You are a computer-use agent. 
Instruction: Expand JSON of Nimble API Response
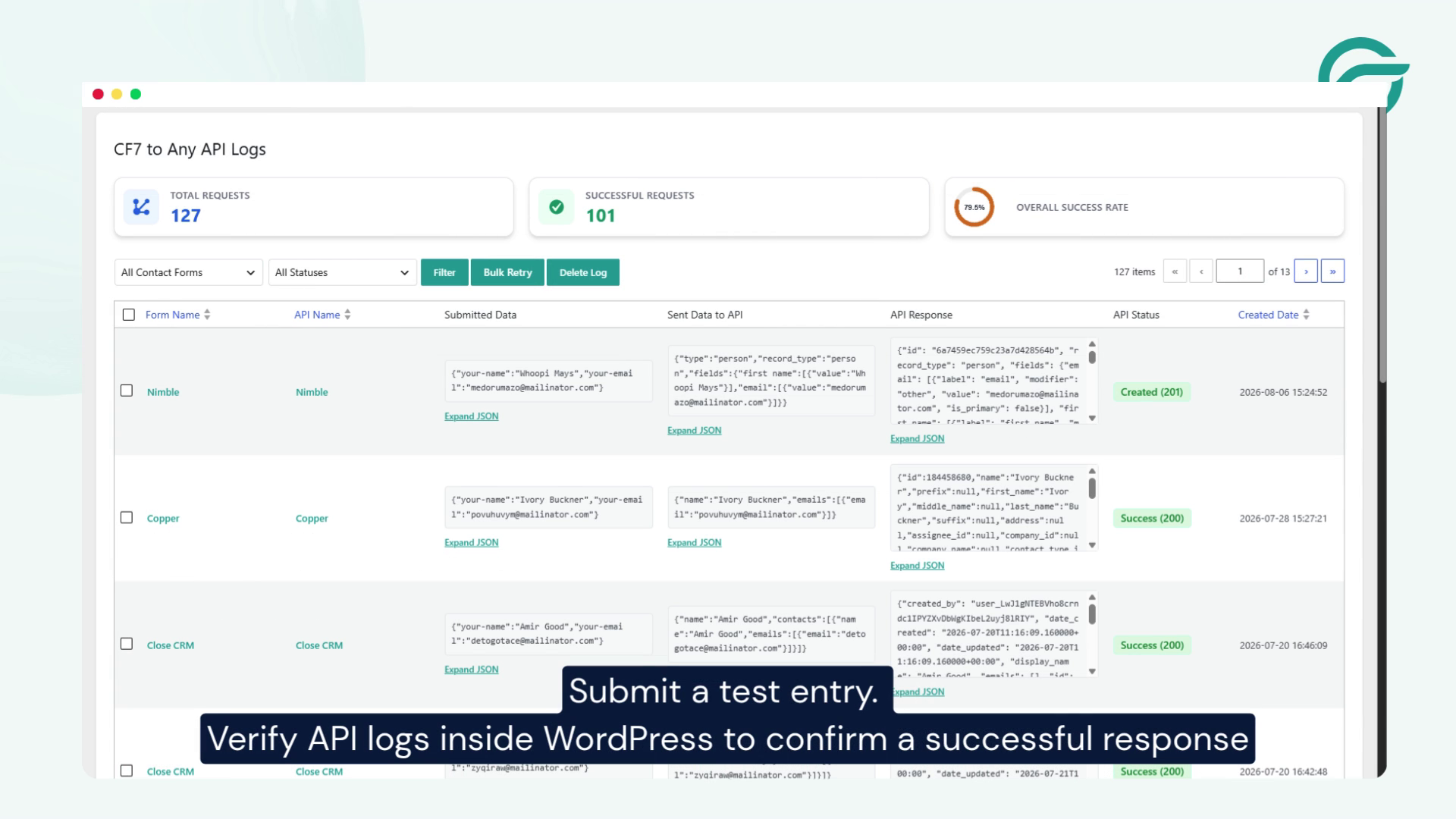917,439
